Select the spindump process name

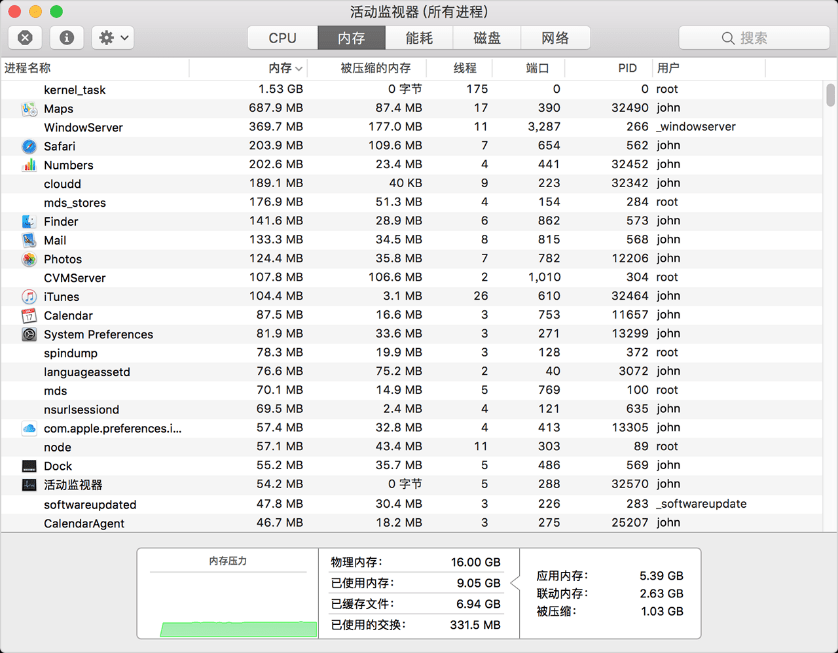click(71, 353)
